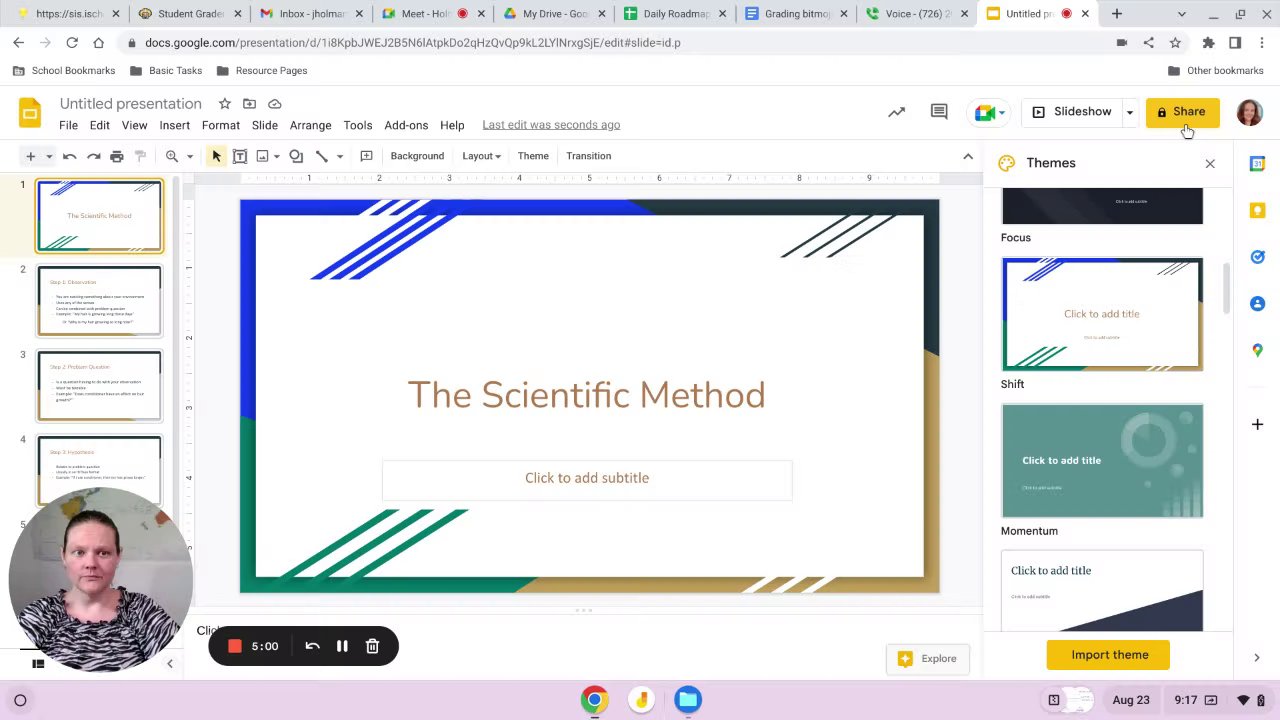Click the Move to folder icon

(249, 104)
